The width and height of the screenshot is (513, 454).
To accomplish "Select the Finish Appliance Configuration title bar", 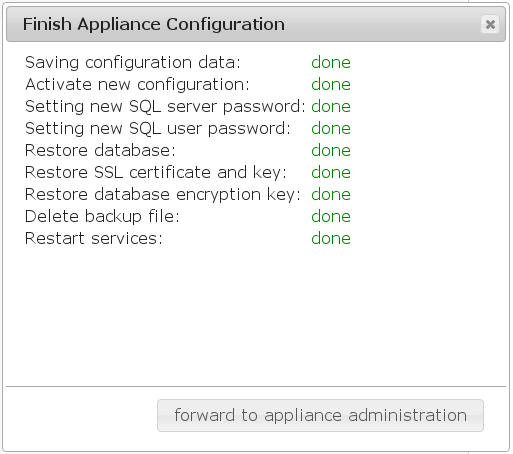I will [256, 24].
